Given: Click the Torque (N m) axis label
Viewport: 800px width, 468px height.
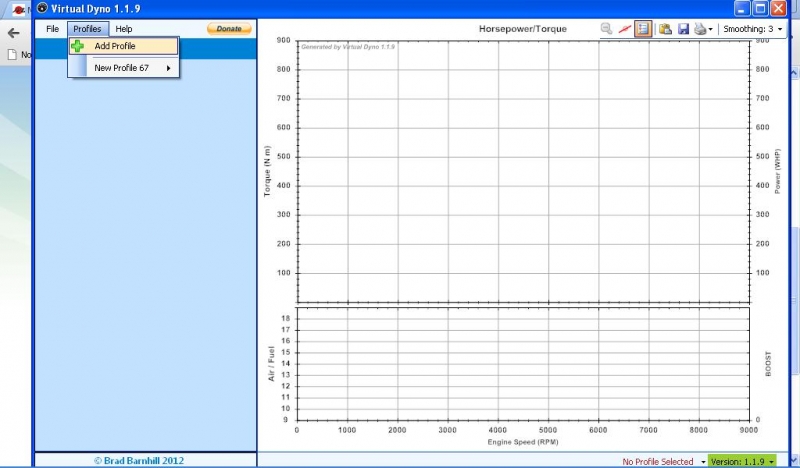Looking at the screenshot, I should pos(267,171).
